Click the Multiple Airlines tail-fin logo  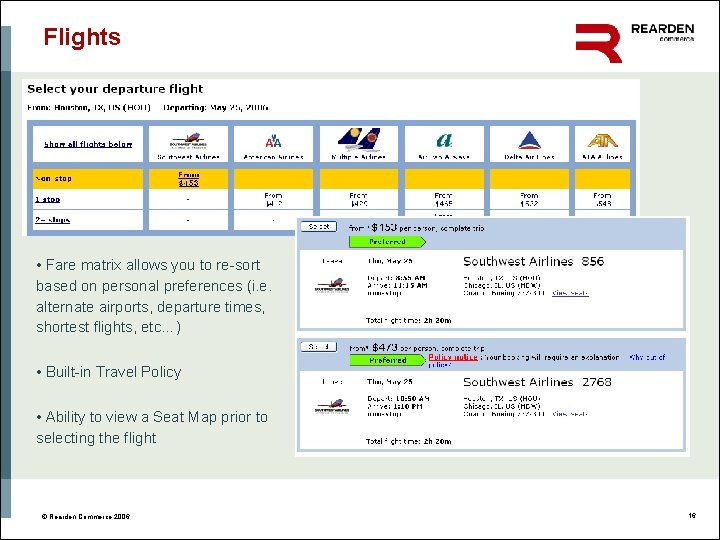tap(359, 140)
